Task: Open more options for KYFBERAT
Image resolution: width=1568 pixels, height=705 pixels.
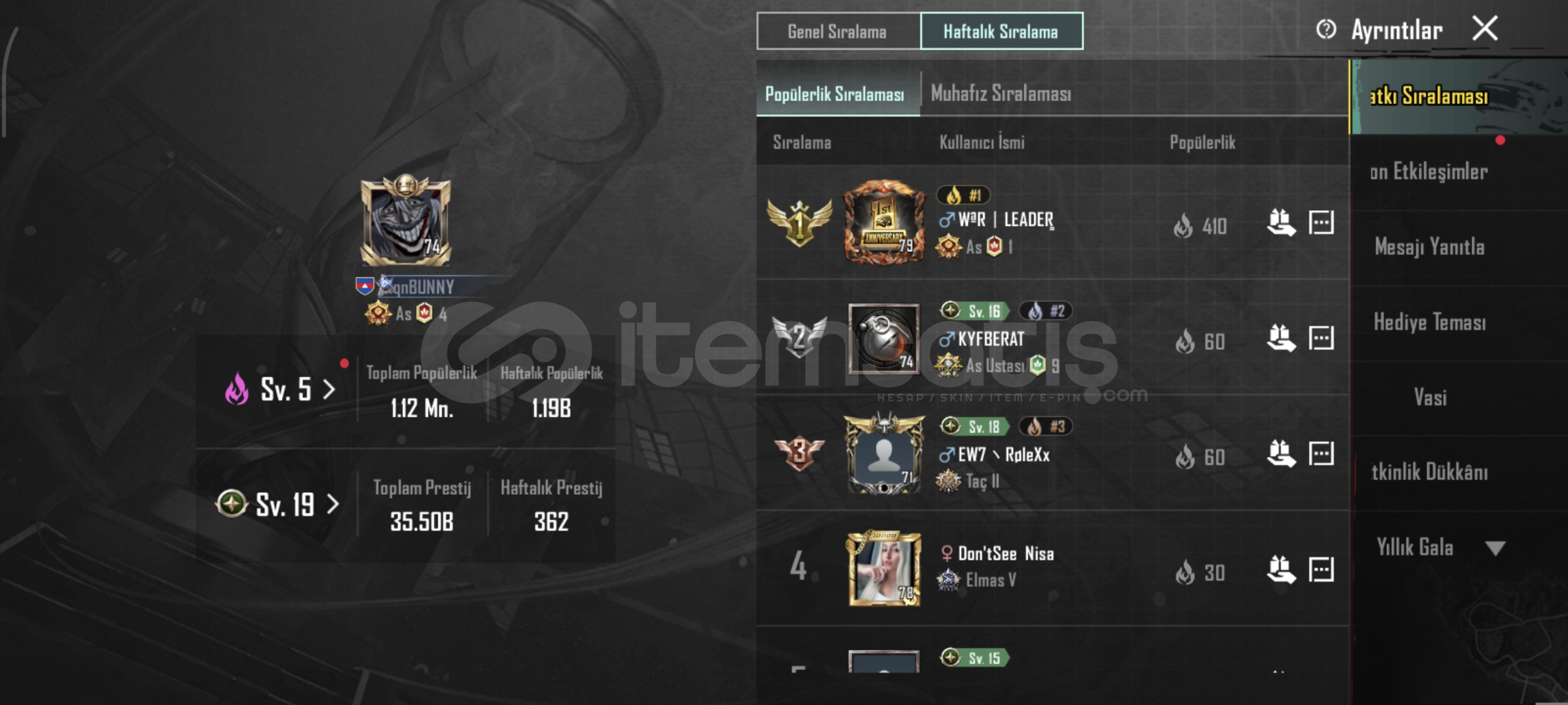Action: click(1321, 338)
